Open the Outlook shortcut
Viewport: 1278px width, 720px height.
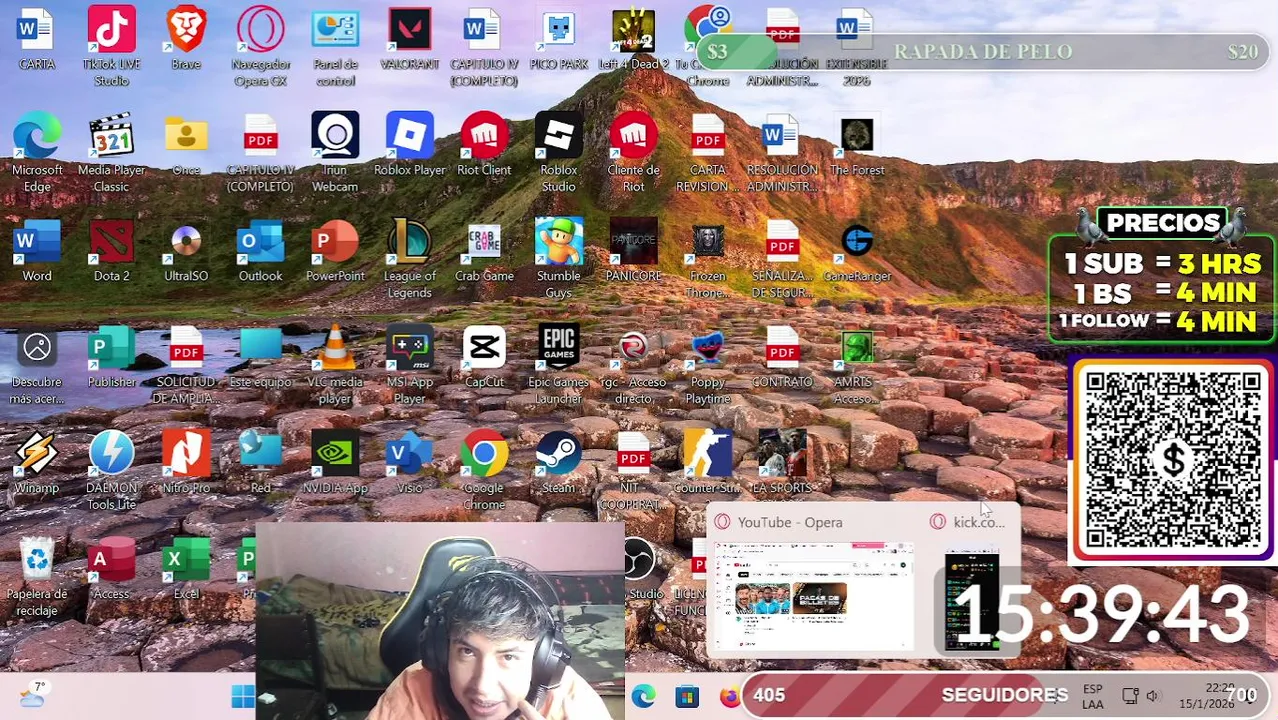260,252
